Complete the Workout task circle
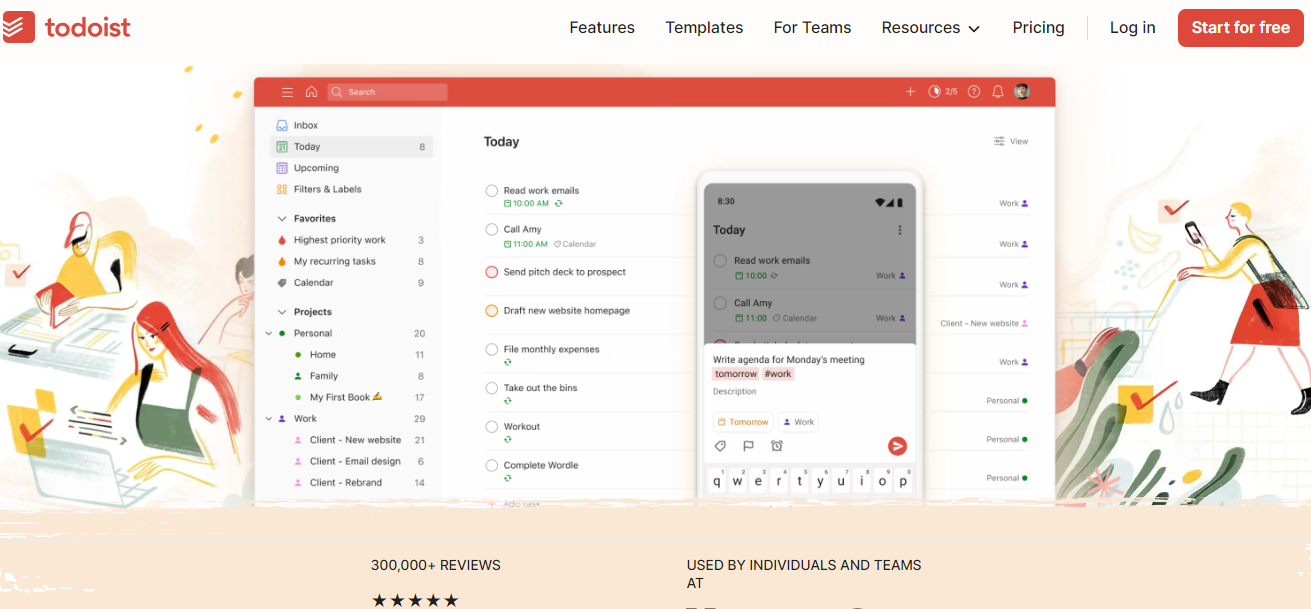 491,424
